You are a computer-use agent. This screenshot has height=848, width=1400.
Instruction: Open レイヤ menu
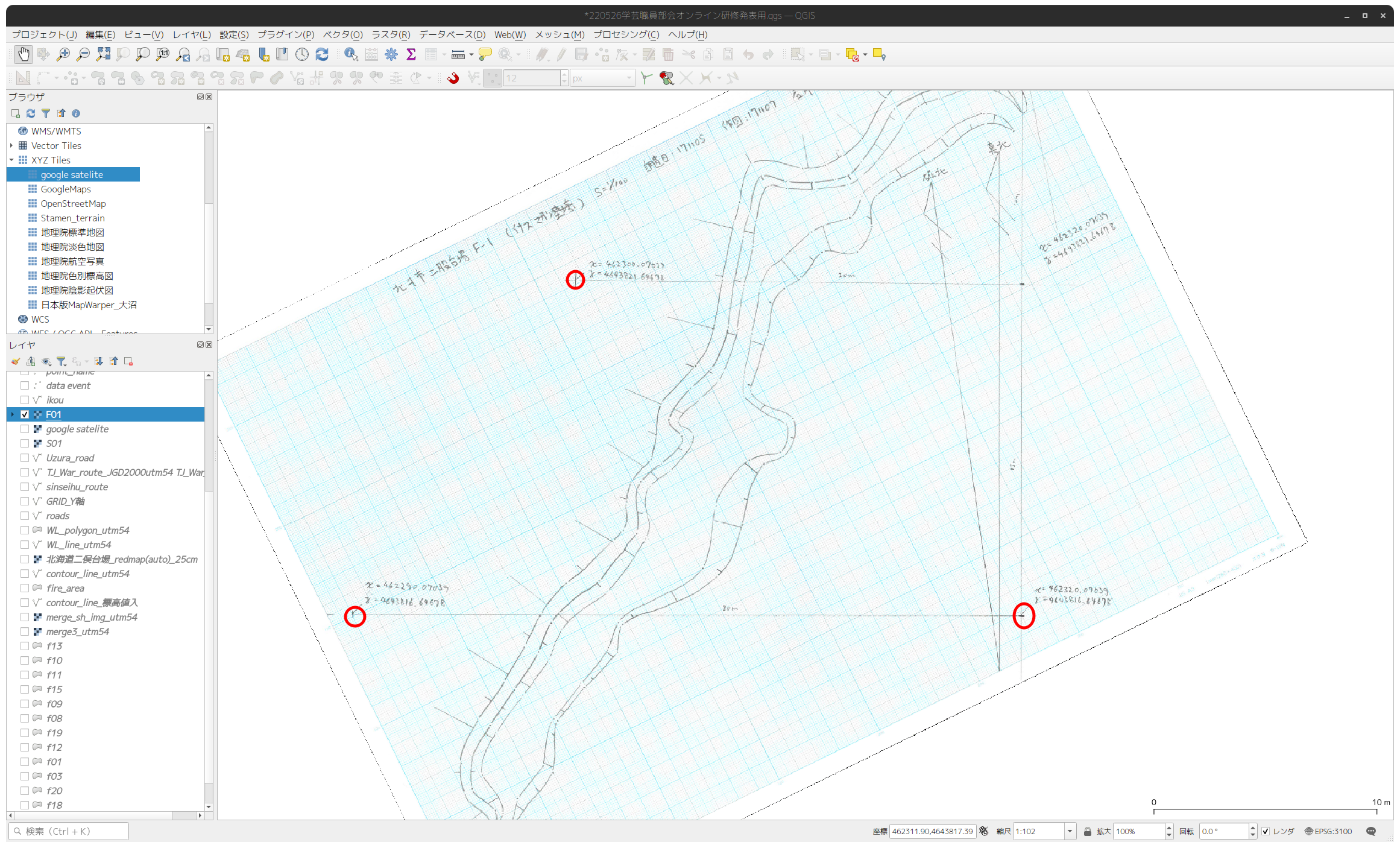(192, 34)
